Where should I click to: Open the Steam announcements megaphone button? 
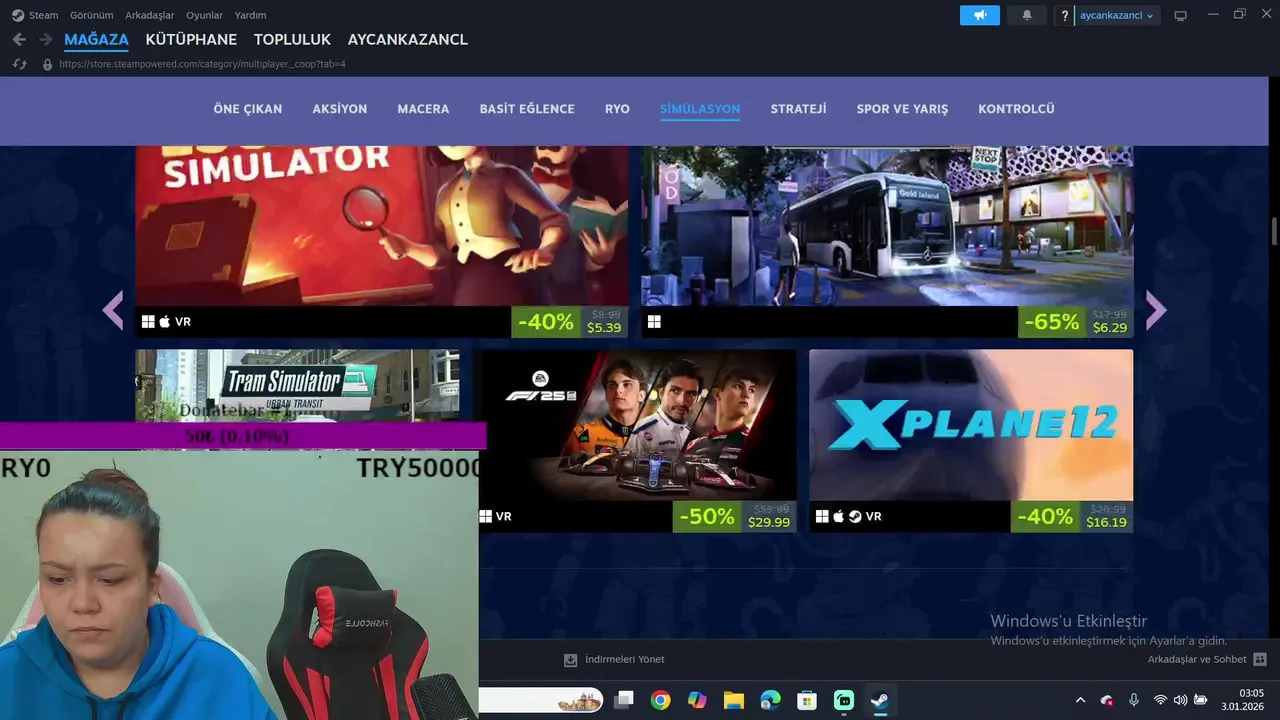[x=979, y=15]
